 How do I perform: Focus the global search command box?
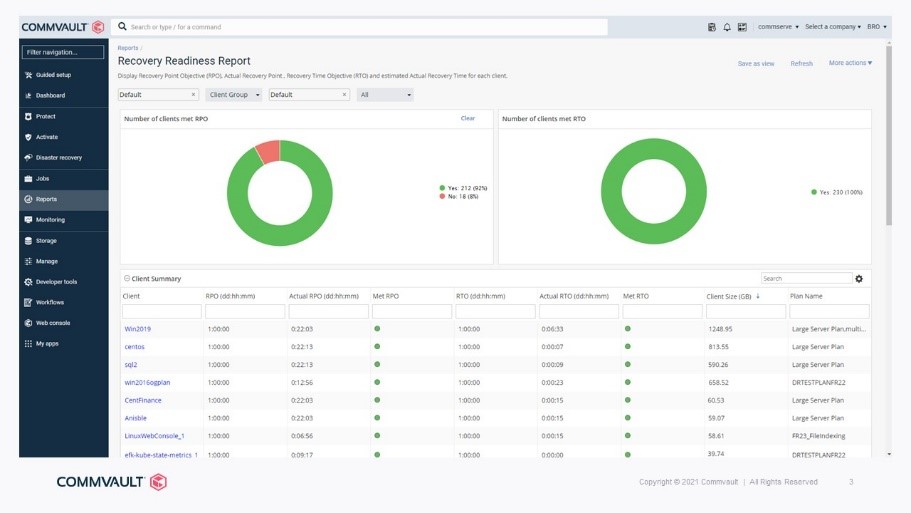coord(360,27)
